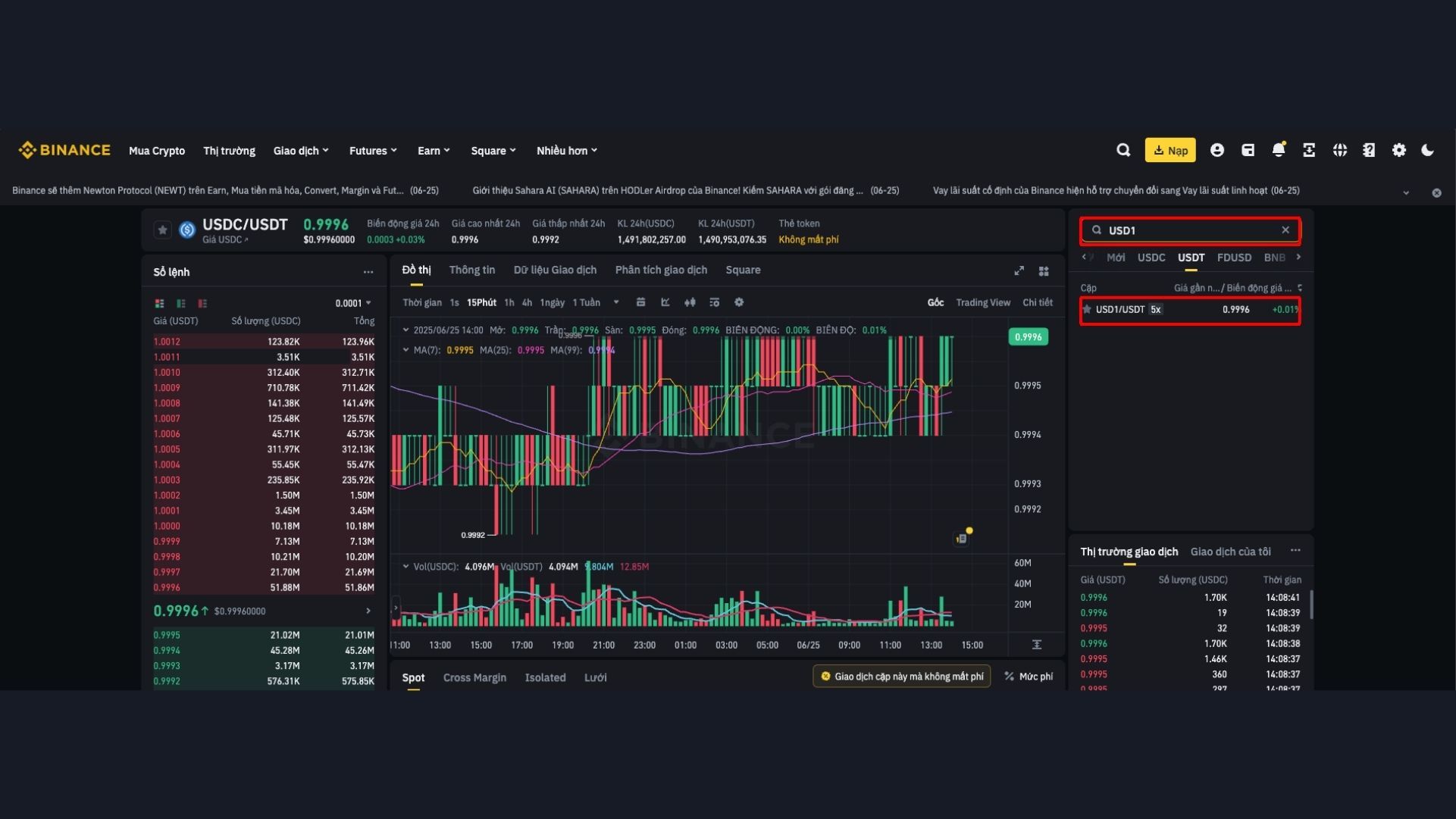This screenshot has height=819, width=1456.
Task: Click the Nạp deposit button
Action: click(1170, 150)
